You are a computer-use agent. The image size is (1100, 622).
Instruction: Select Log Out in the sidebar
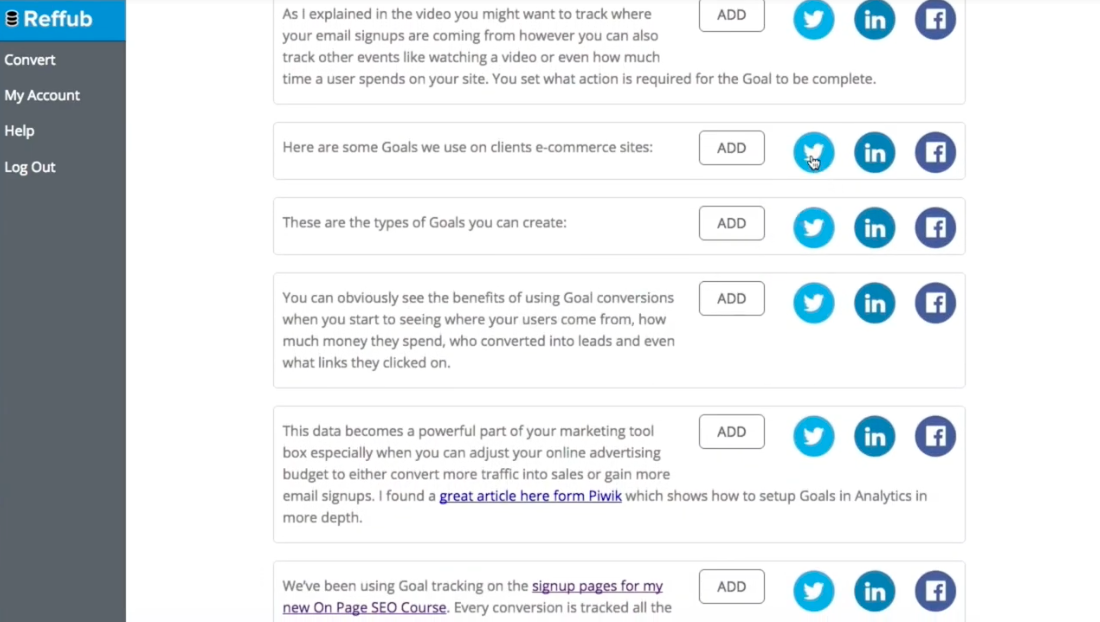pyautogui.click(x=30, y=167)
